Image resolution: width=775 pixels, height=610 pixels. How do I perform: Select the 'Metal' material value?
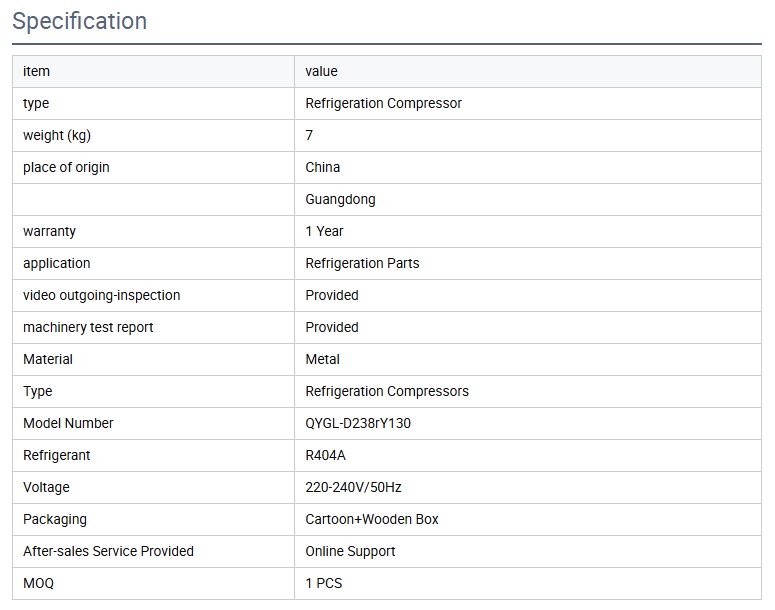pos(322,359)
